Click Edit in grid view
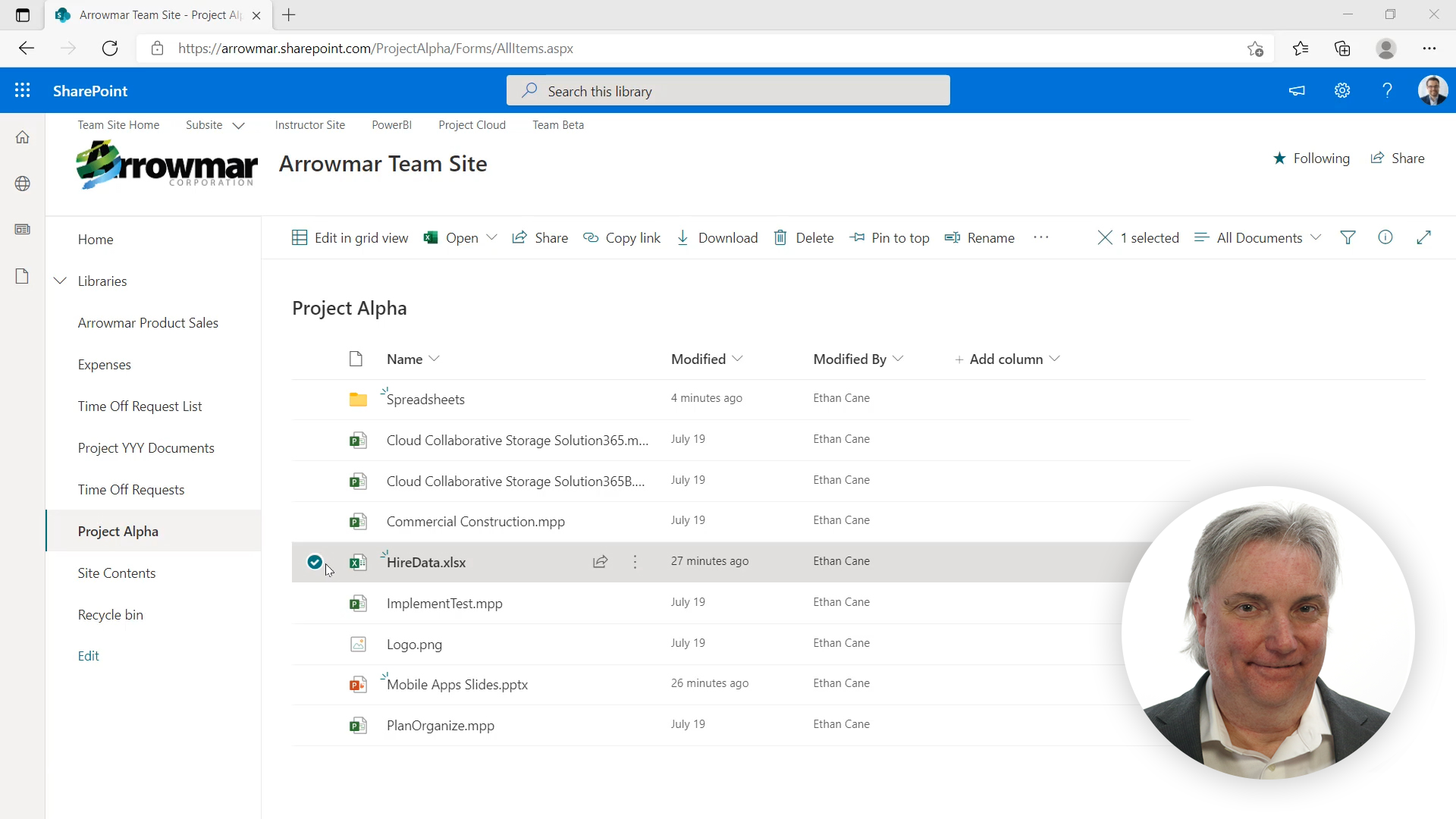 tap(350, 237)
